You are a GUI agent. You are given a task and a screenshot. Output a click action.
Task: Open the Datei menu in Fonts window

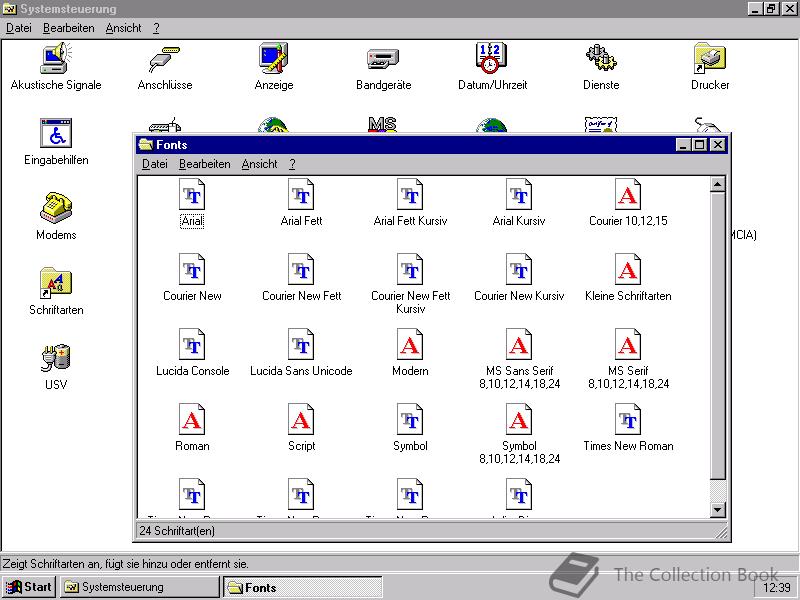(x=155, y=164)
